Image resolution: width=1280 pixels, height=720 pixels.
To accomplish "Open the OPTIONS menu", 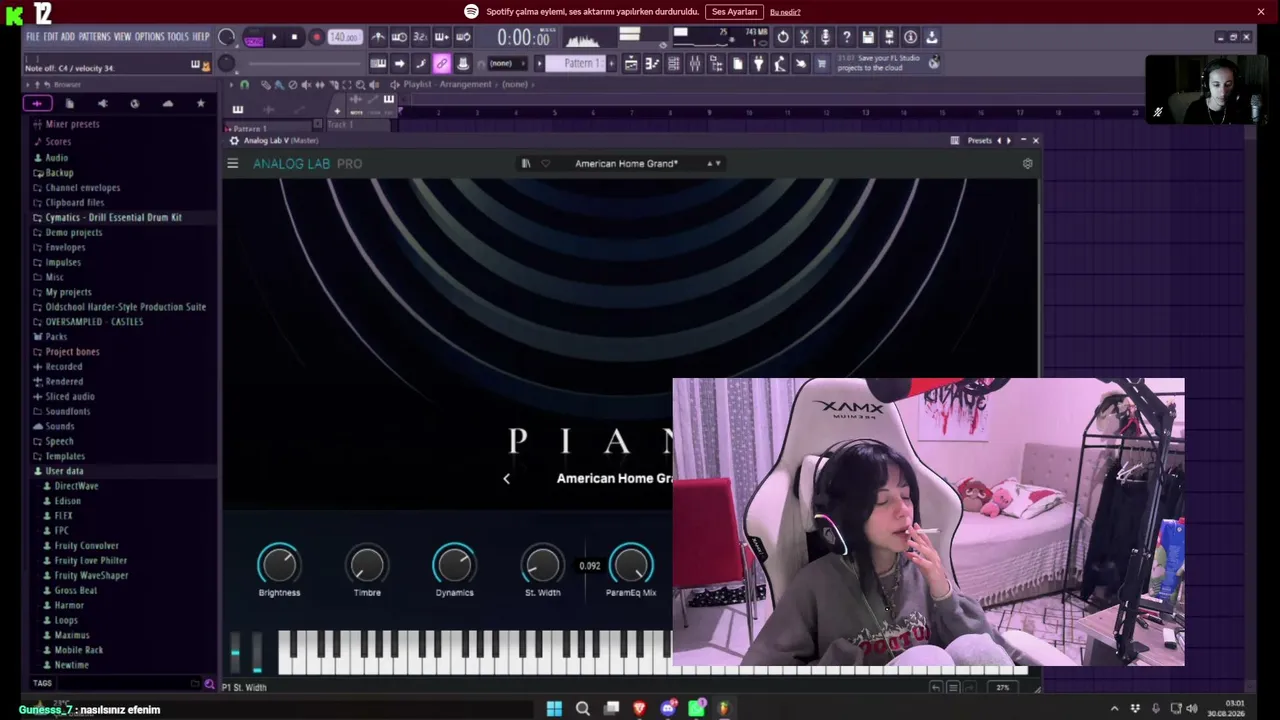I will [149, 37].
